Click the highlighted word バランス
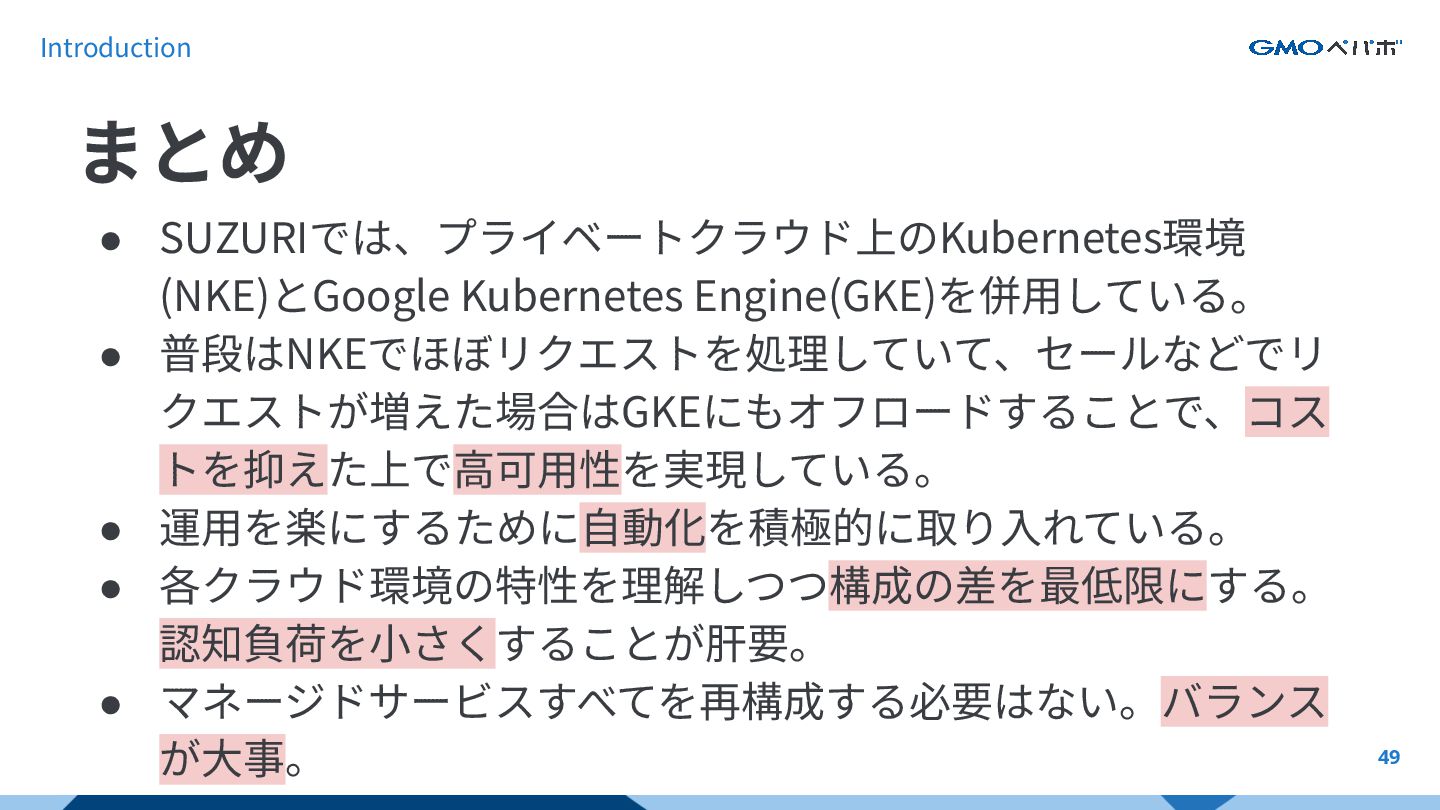Image resolution: width=1440 pixels, height=810 pixels. coord(1244,701)
